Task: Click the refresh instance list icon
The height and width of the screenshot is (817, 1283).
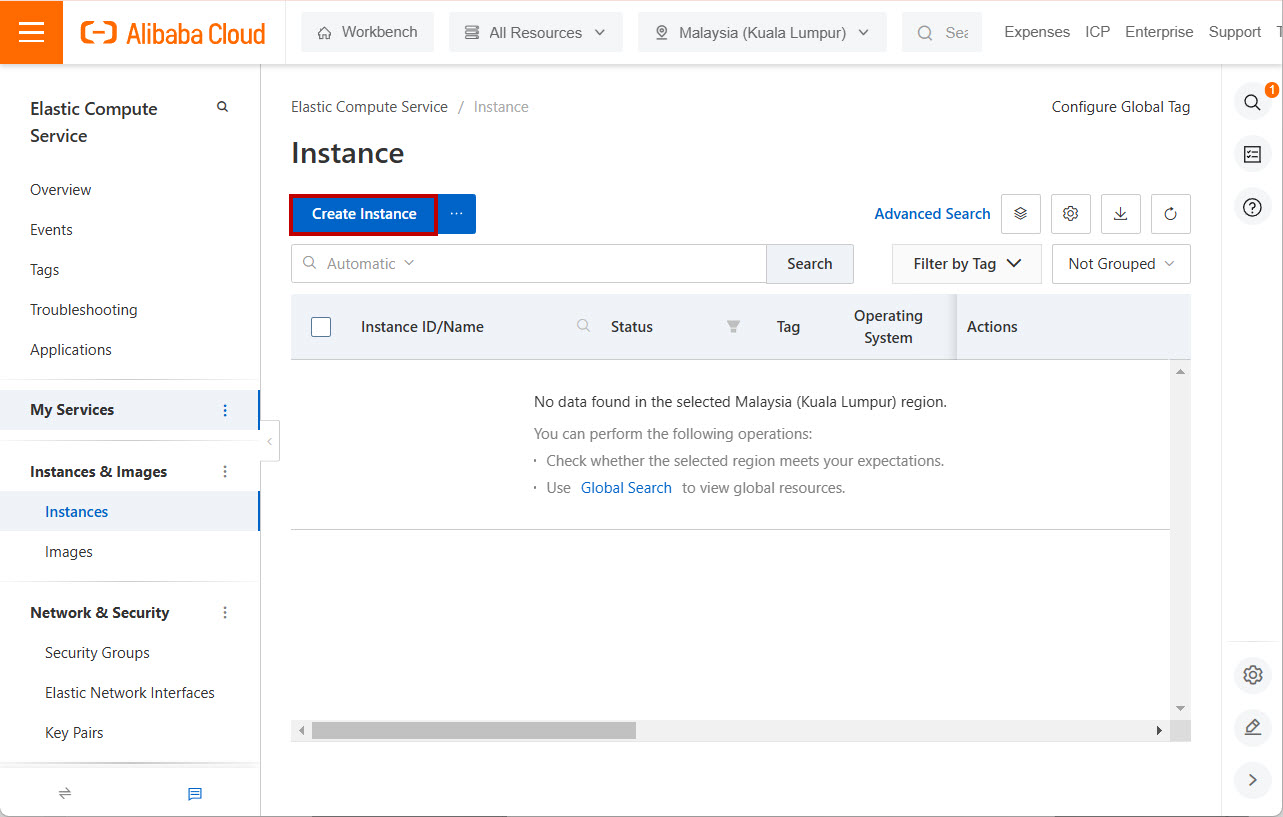Action: click(x=1170, y=214)
